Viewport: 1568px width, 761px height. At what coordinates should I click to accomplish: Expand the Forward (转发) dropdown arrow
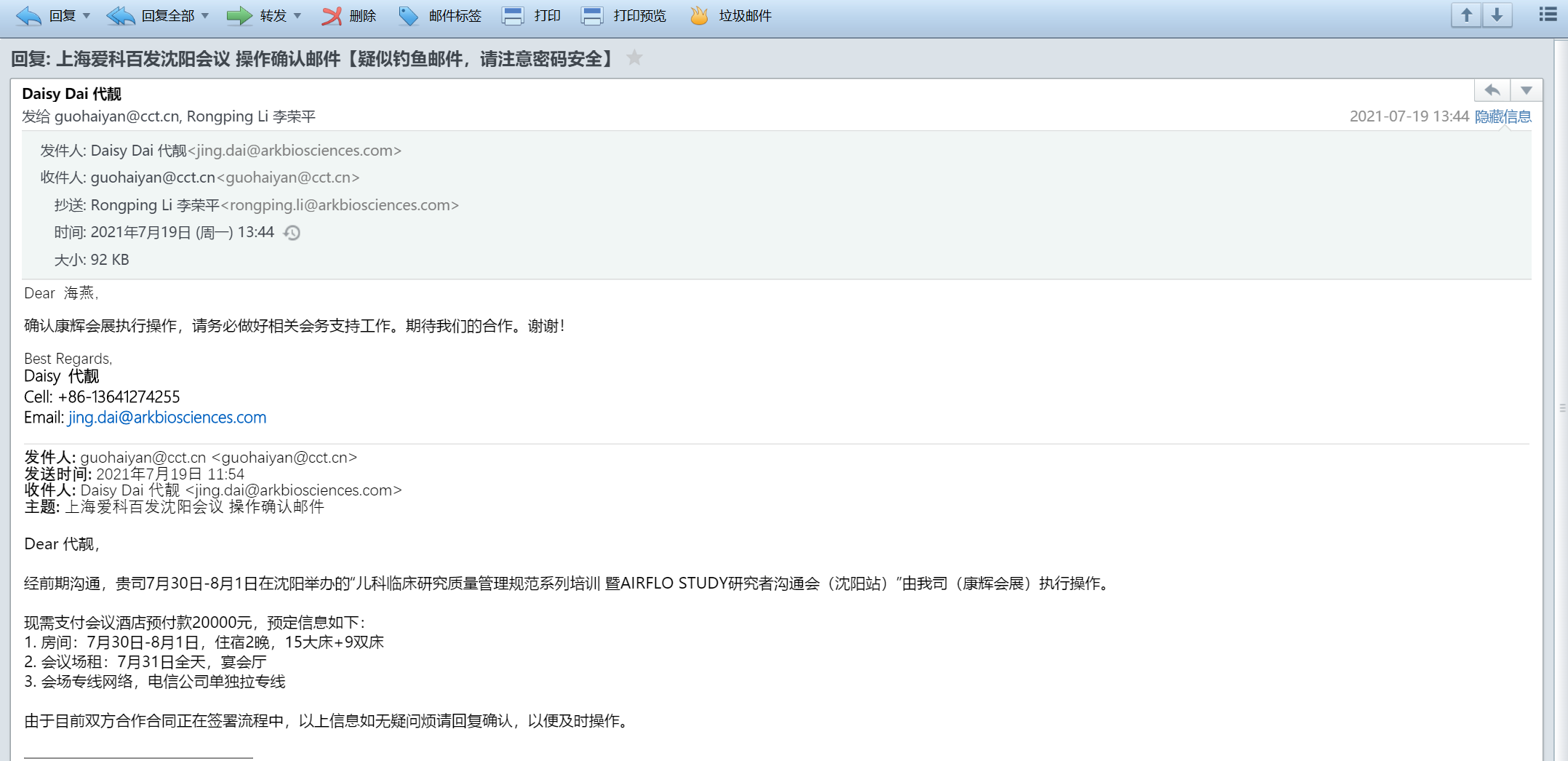point(297,16)
